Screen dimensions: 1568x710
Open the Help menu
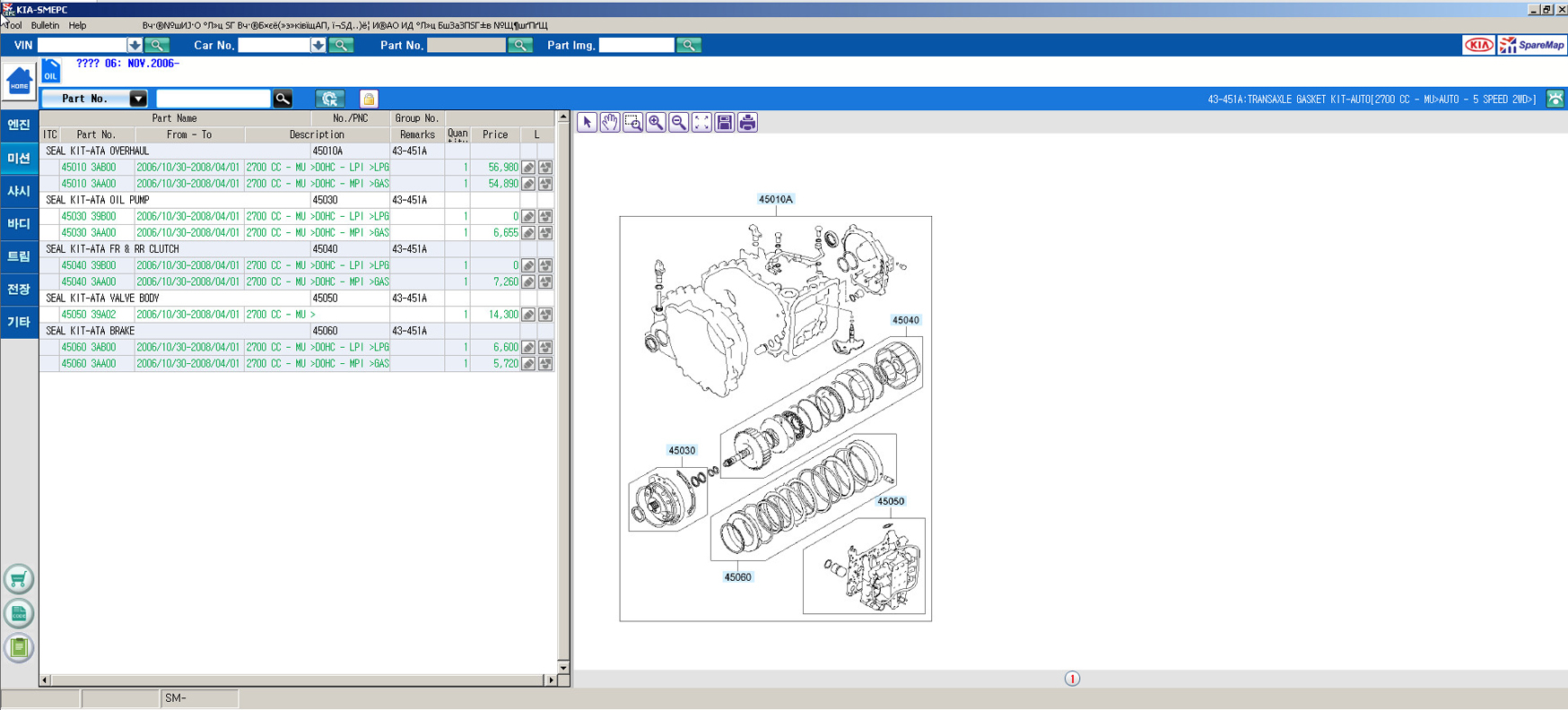(x=78, y=26)
